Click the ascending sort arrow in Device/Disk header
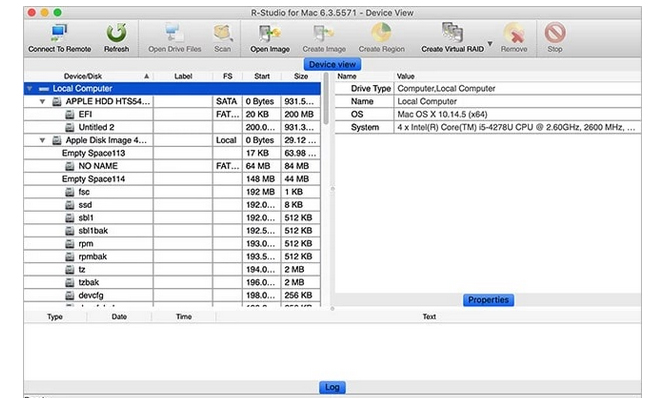 (x=147, y=76)
